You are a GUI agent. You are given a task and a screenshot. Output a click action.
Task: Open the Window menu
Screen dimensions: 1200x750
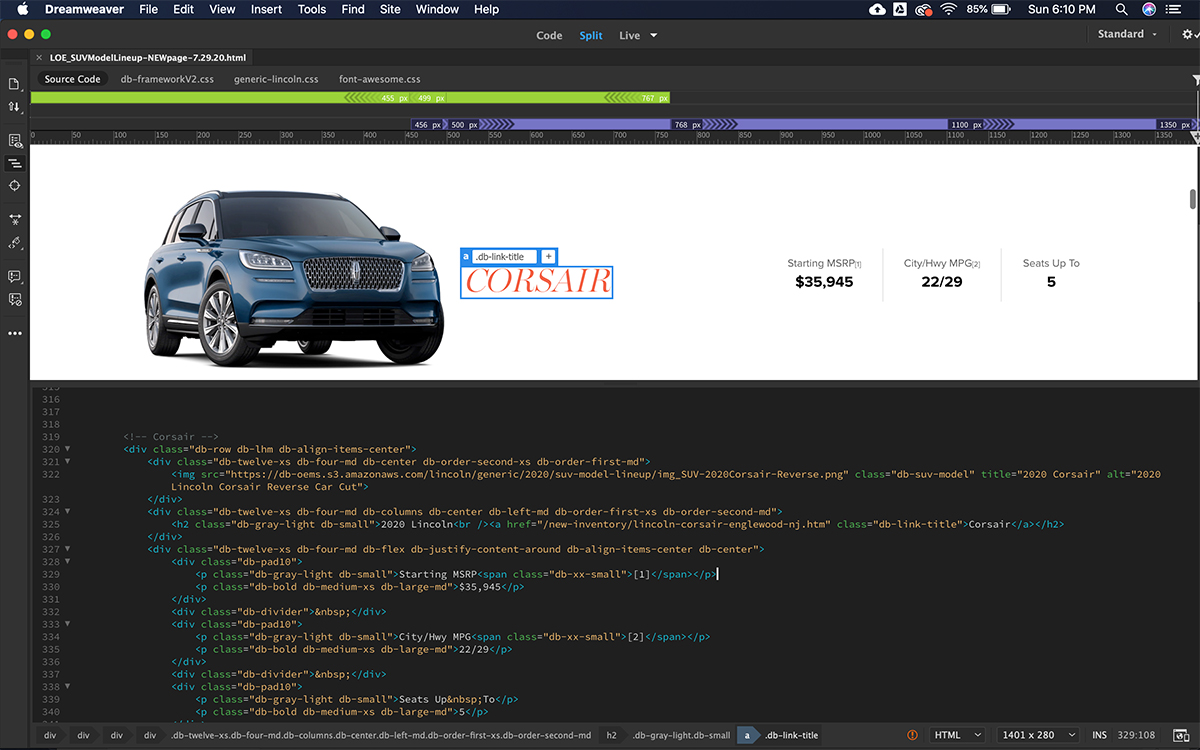pyautogui.click(x=437, y=9)
